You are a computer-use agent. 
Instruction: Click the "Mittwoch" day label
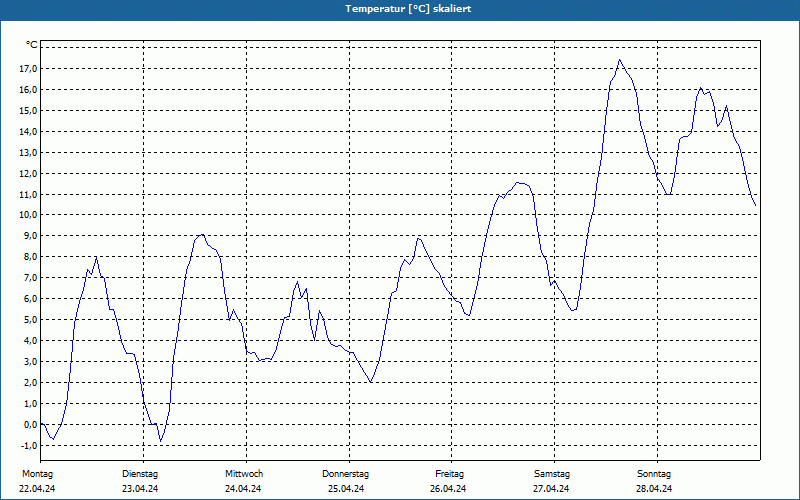(x=244, y=474)
